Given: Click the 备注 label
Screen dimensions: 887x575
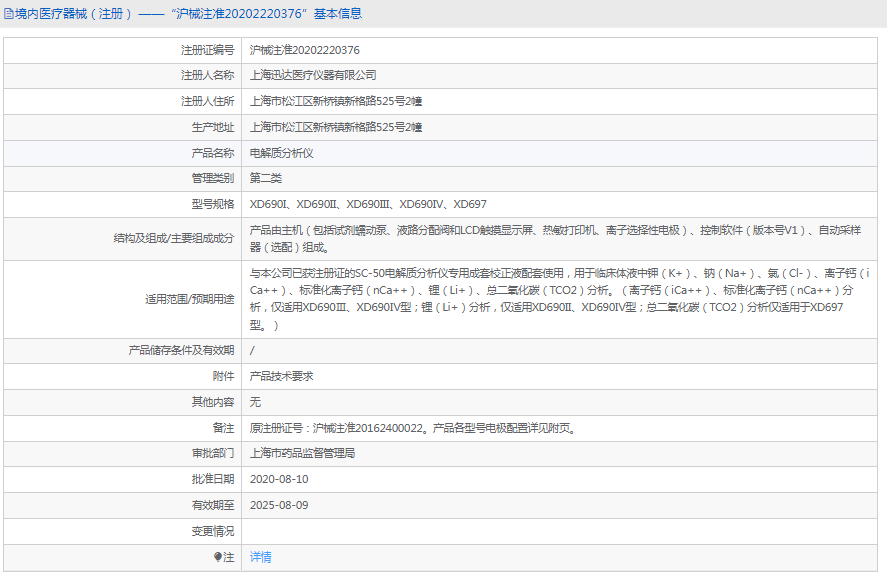Looking at the screenshot, I should pyautogui.click(x=223, y=428).
